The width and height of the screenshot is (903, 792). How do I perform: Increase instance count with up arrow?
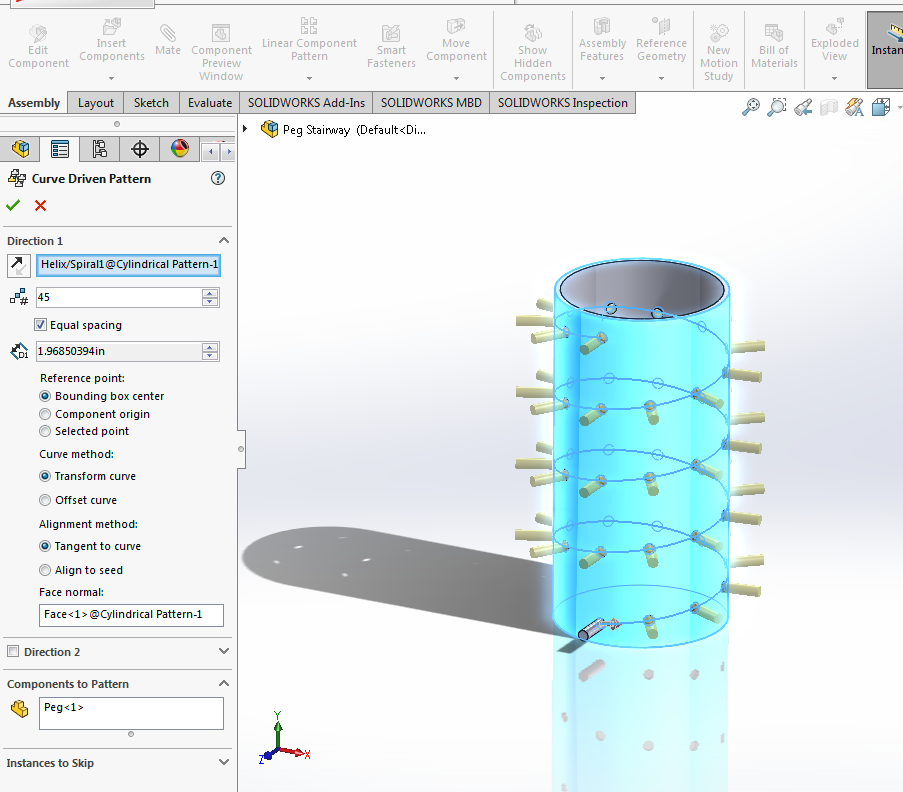[x=210, y=293]
